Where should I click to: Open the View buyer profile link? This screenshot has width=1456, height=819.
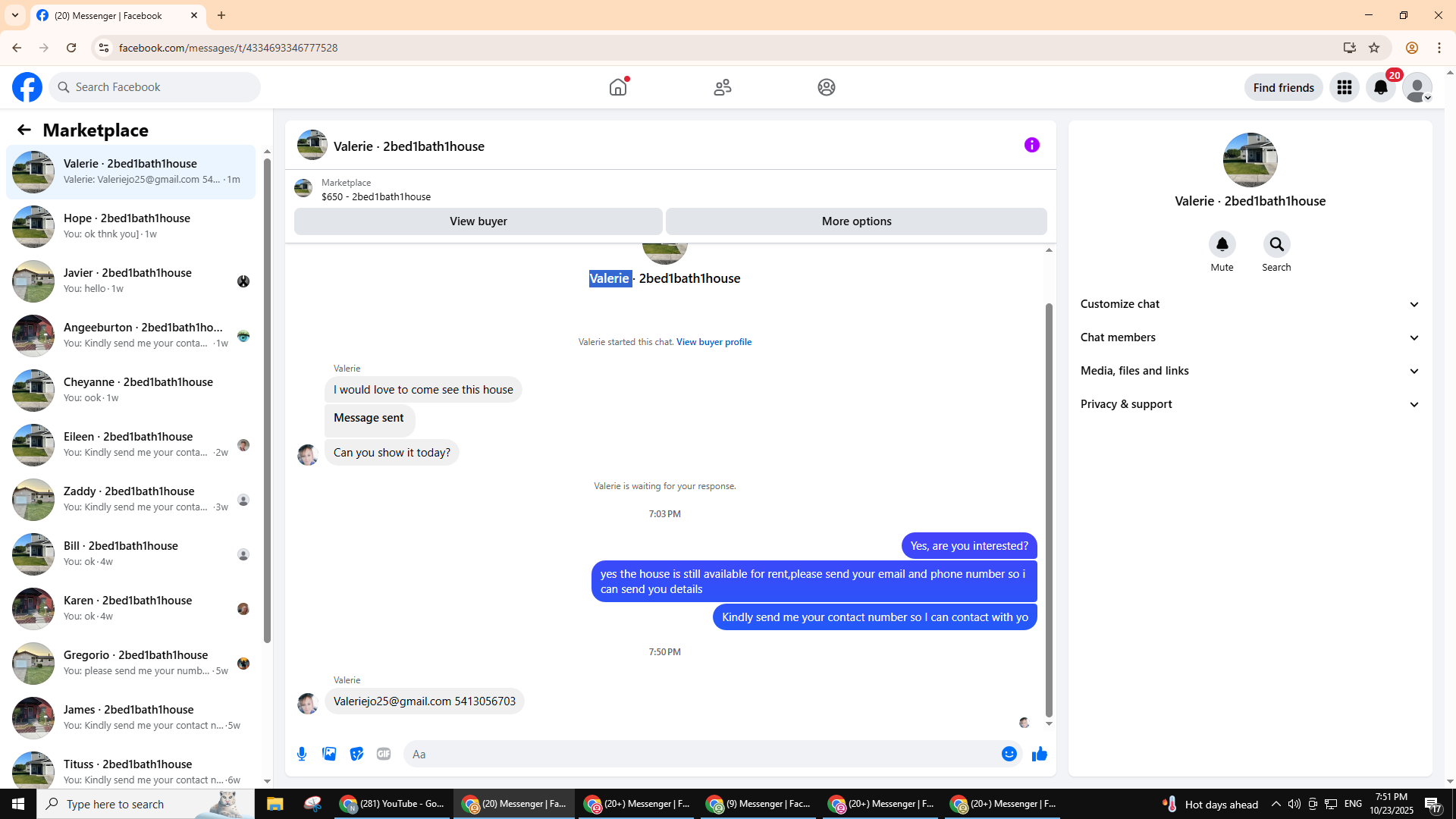coord(714,342)
